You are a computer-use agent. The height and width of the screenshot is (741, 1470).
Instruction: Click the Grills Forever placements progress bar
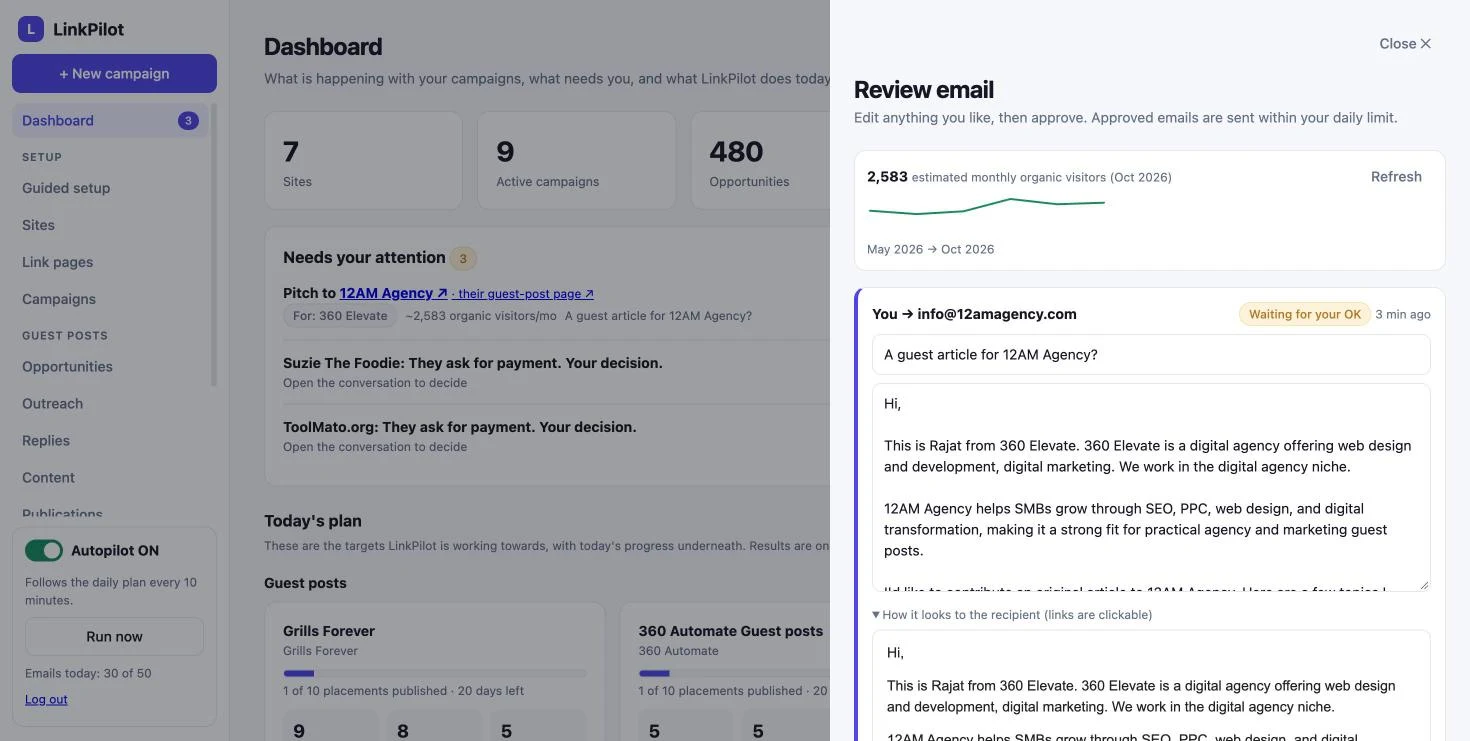pyautogui.click(x=435, y=673)
